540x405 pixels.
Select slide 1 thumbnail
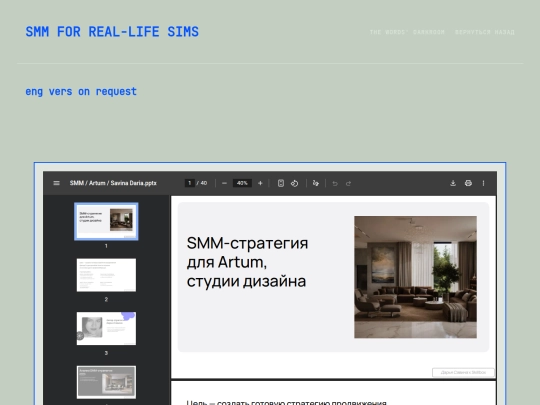point(106,221)
